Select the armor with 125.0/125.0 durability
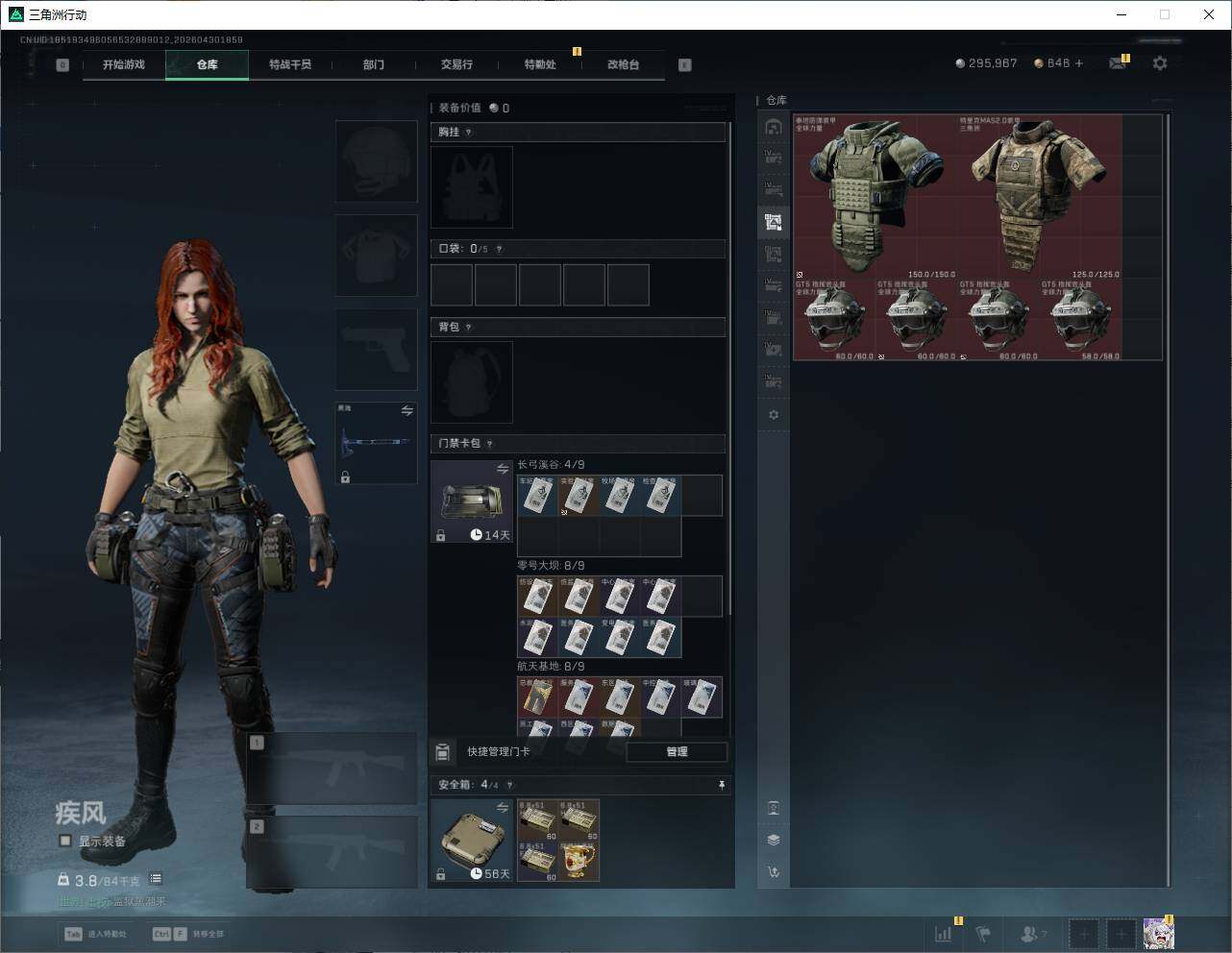Viewport: 1232px width, 953px height. click(1040, 197)
